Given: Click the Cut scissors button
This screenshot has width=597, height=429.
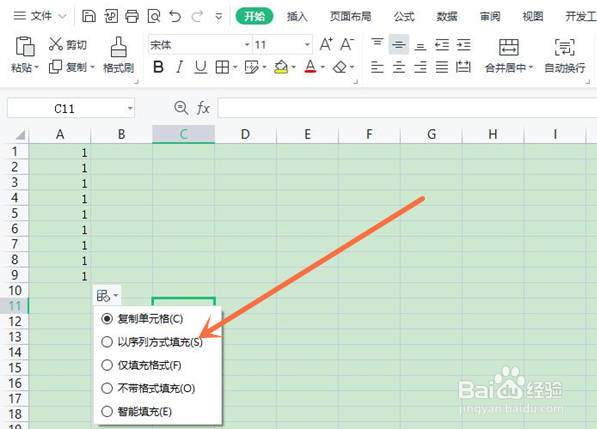Looking at the screenshot, I should (x=68, y=45).
